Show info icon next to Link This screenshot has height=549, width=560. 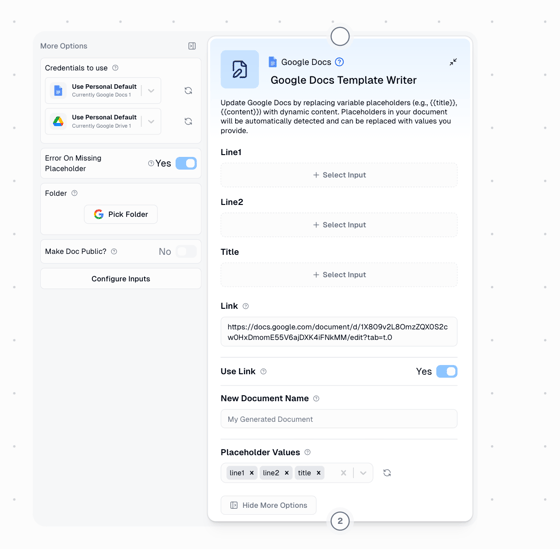click(x=246, y=306)
